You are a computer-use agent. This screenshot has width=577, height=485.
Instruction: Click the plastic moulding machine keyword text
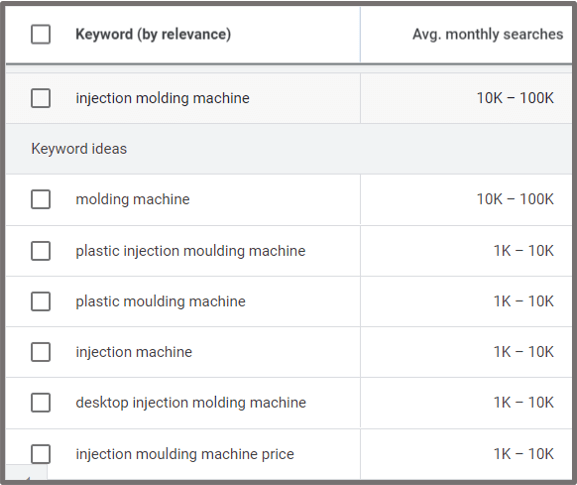160,301
